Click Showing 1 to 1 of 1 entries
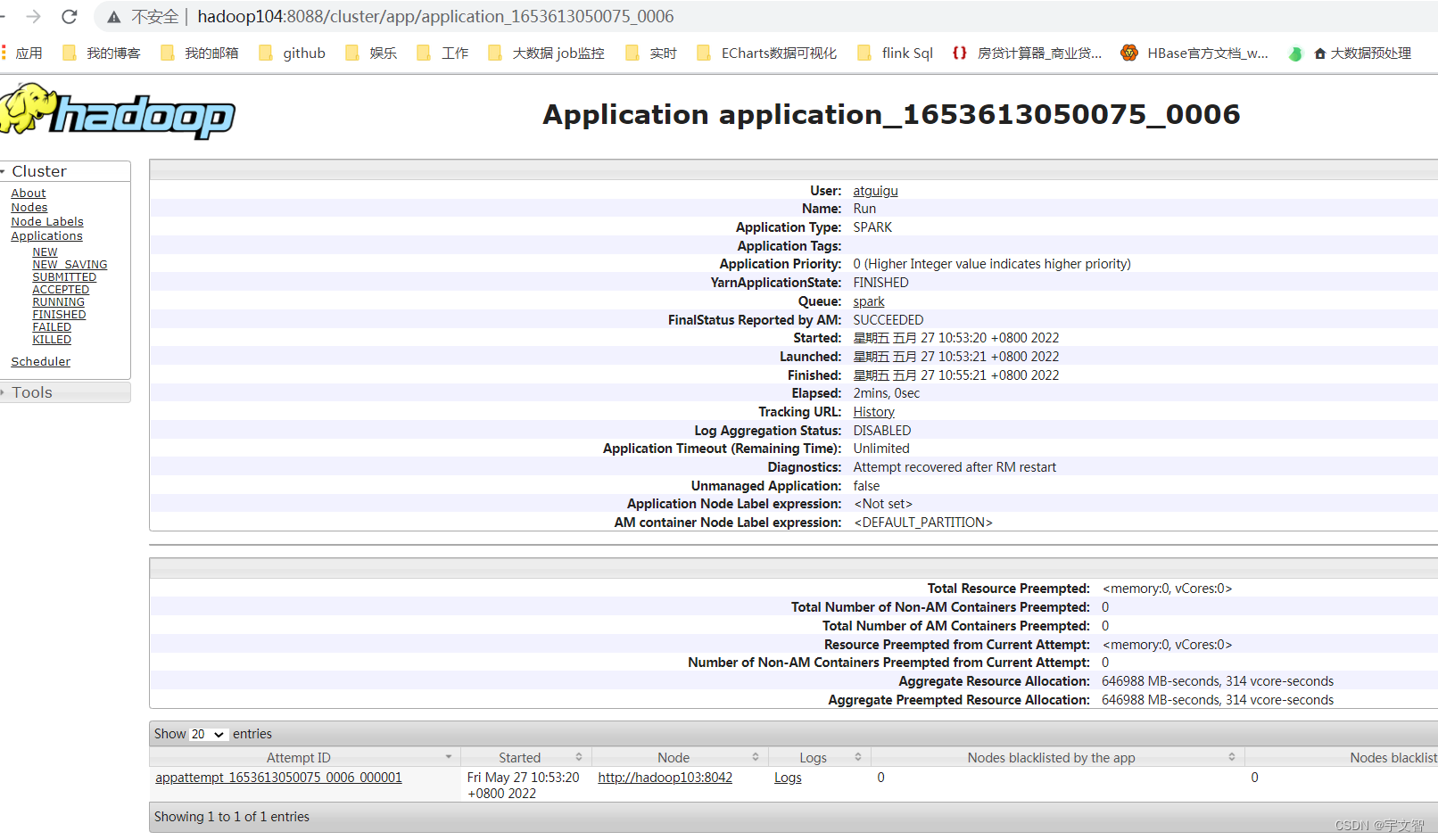This screenshot has width=1438, height=840. pyautogui.click(x=232, y=817)
